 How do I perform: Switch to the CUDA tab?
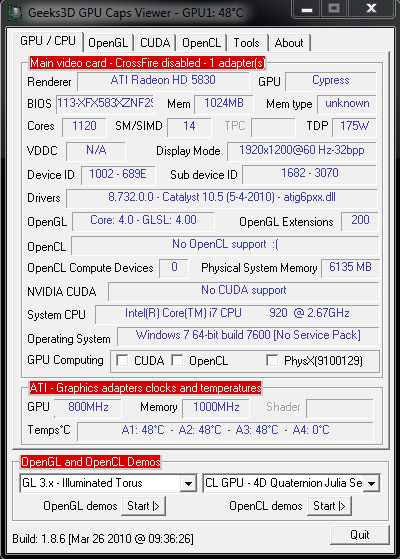(x=155, y=43)
